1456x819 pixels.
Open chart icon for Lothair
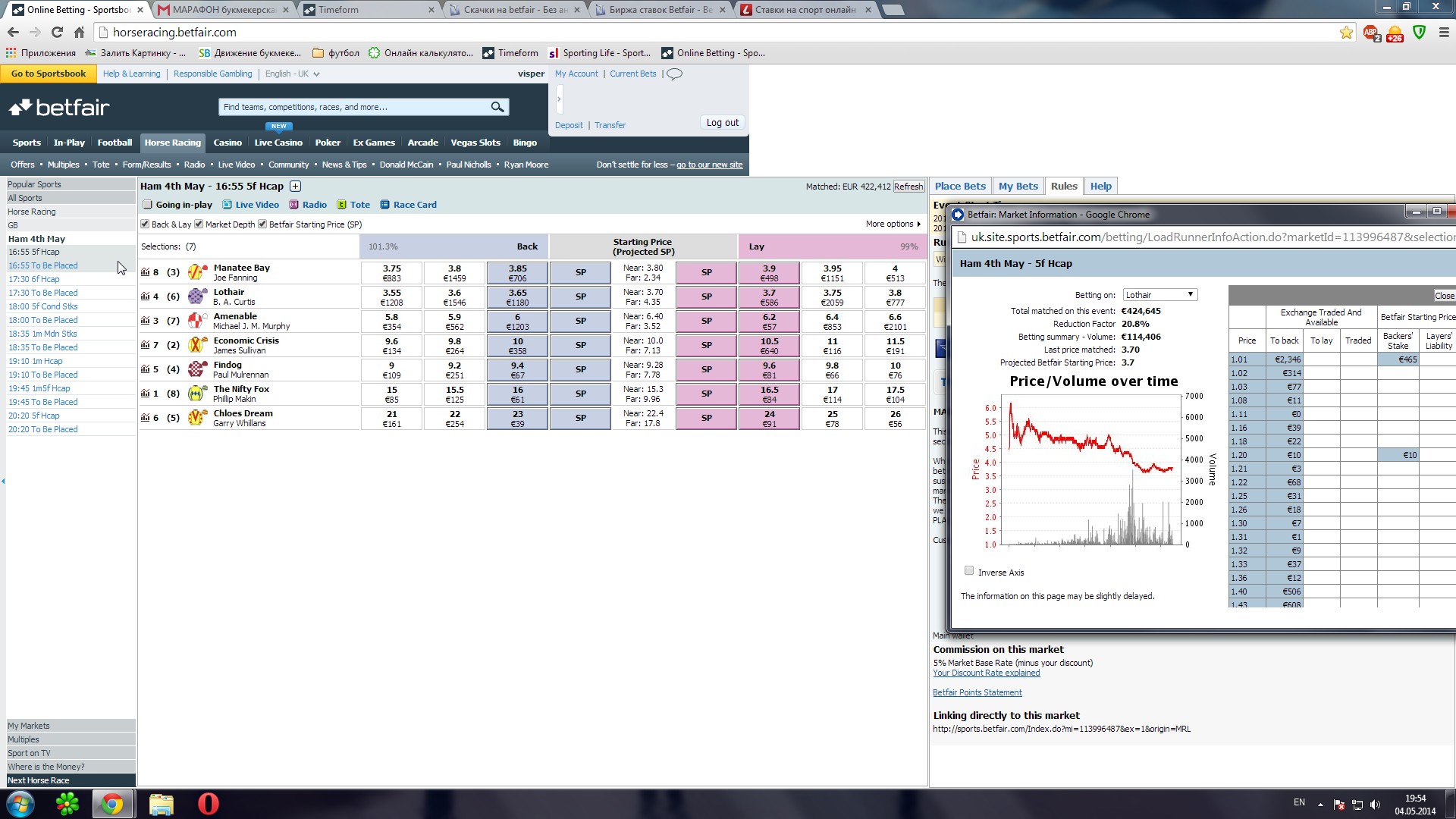[145, 297]
